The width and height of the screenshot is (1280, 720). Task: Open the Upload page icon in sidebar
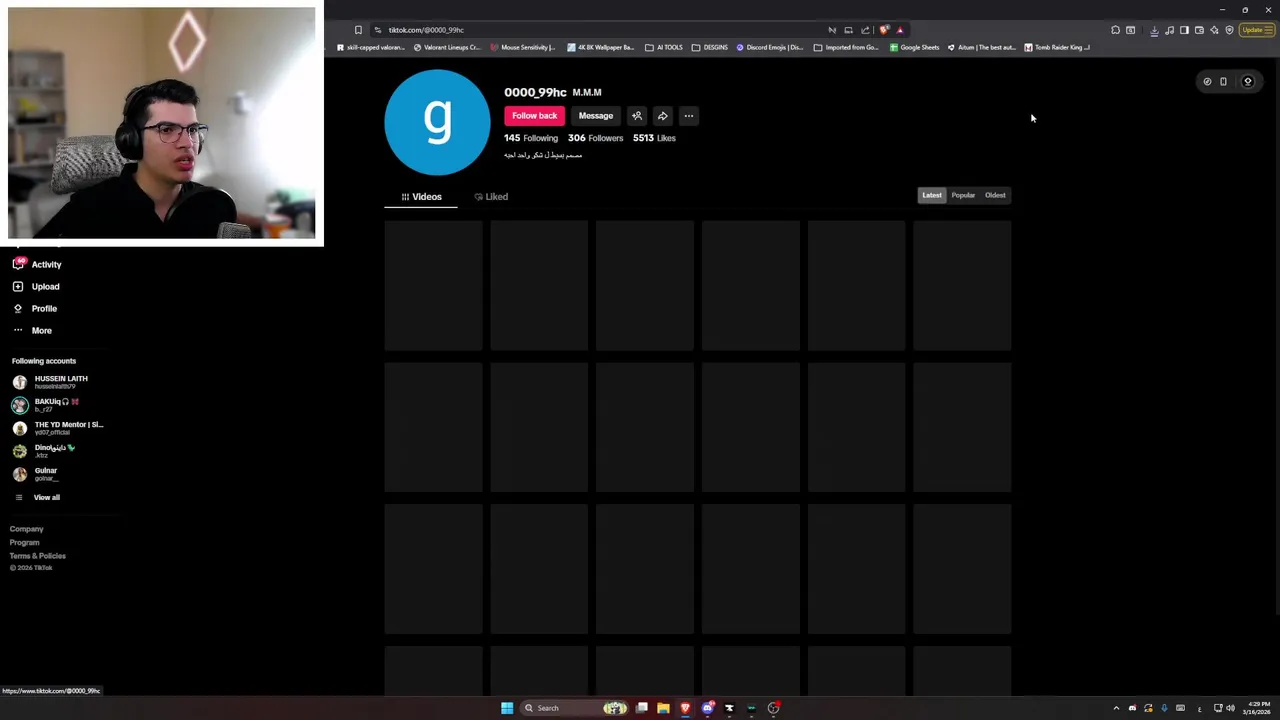pyautogui.click(x=18, y=286)
